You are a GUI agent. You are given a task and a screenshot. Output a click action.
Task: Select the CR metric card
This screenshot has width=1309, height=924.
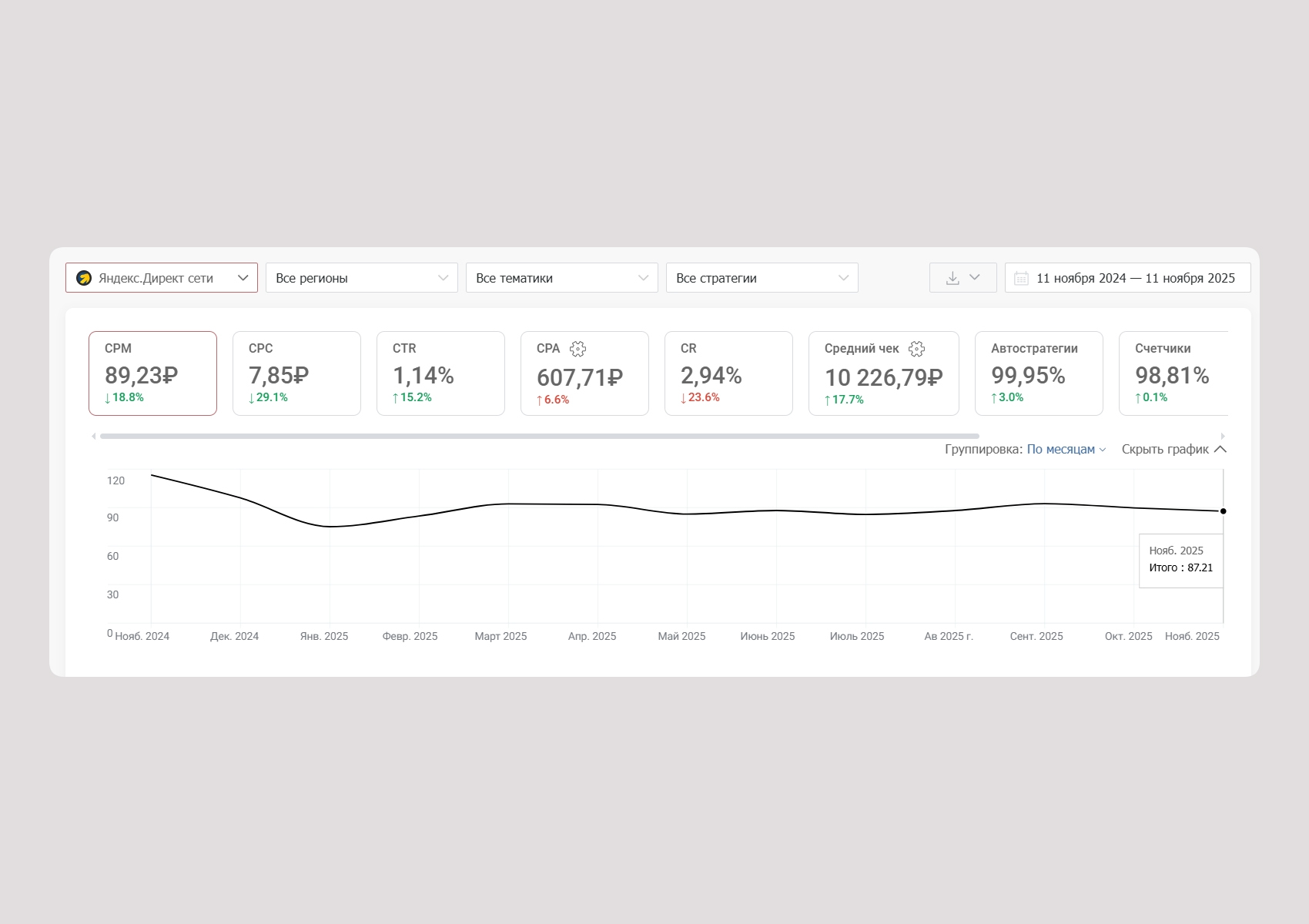click(728, 373)
